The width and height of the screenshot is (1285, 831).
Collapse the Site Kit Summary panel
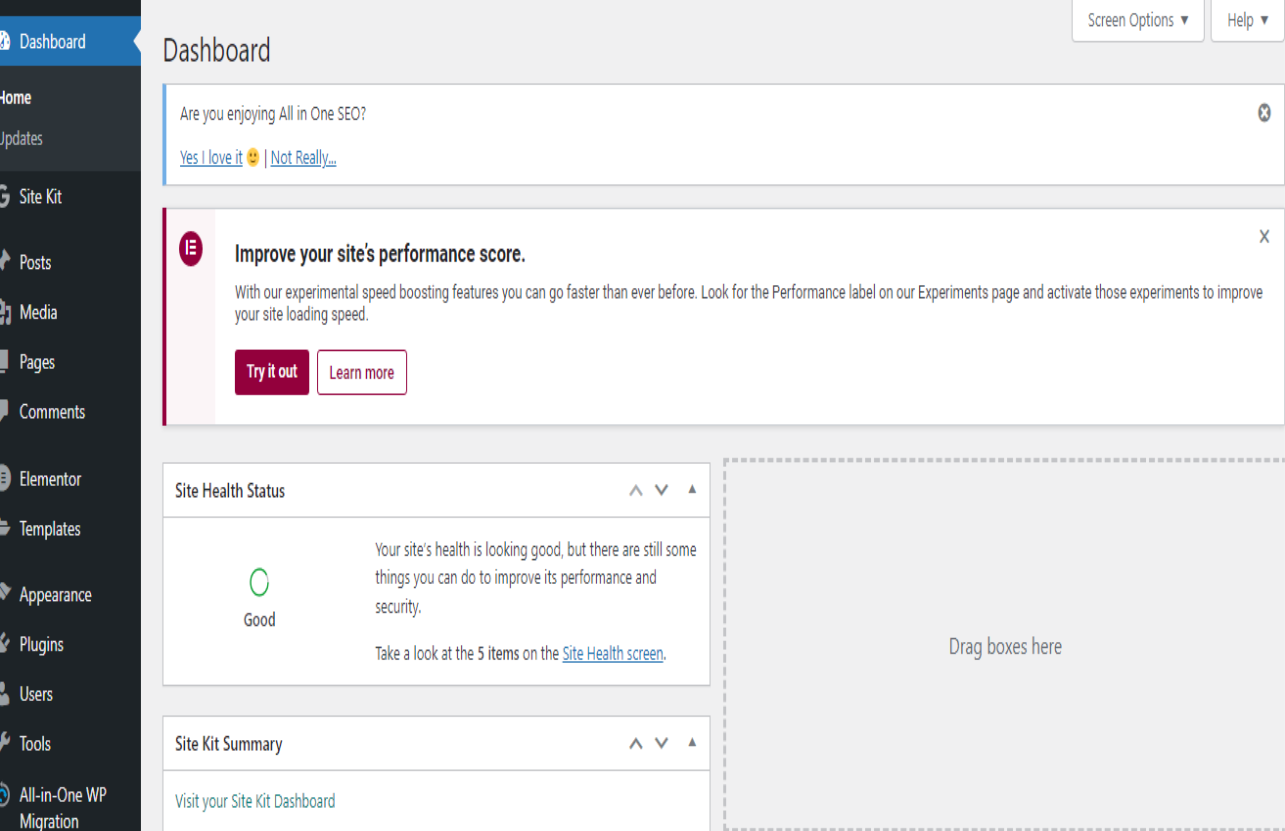692,743
